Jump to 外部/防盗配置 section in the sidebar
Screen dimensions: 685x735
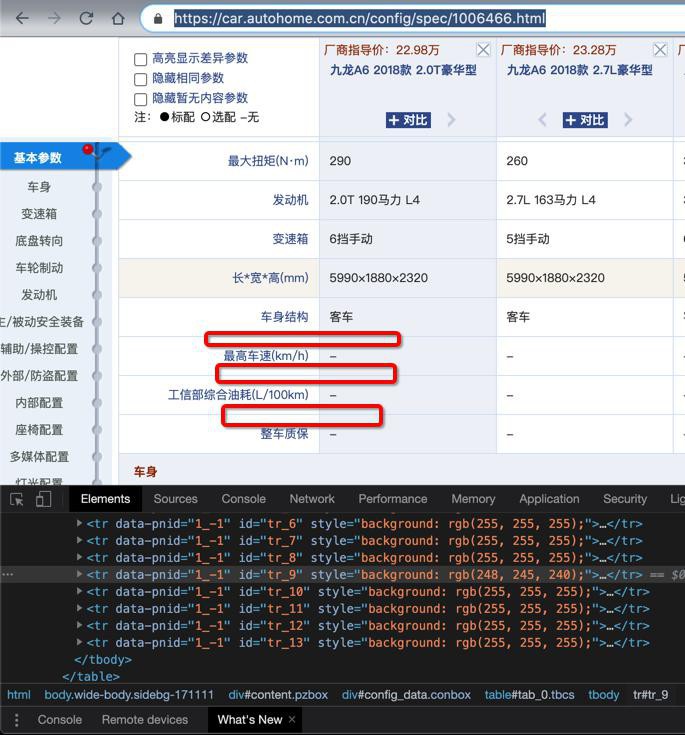pyautogui.click(x=39, y=376)
